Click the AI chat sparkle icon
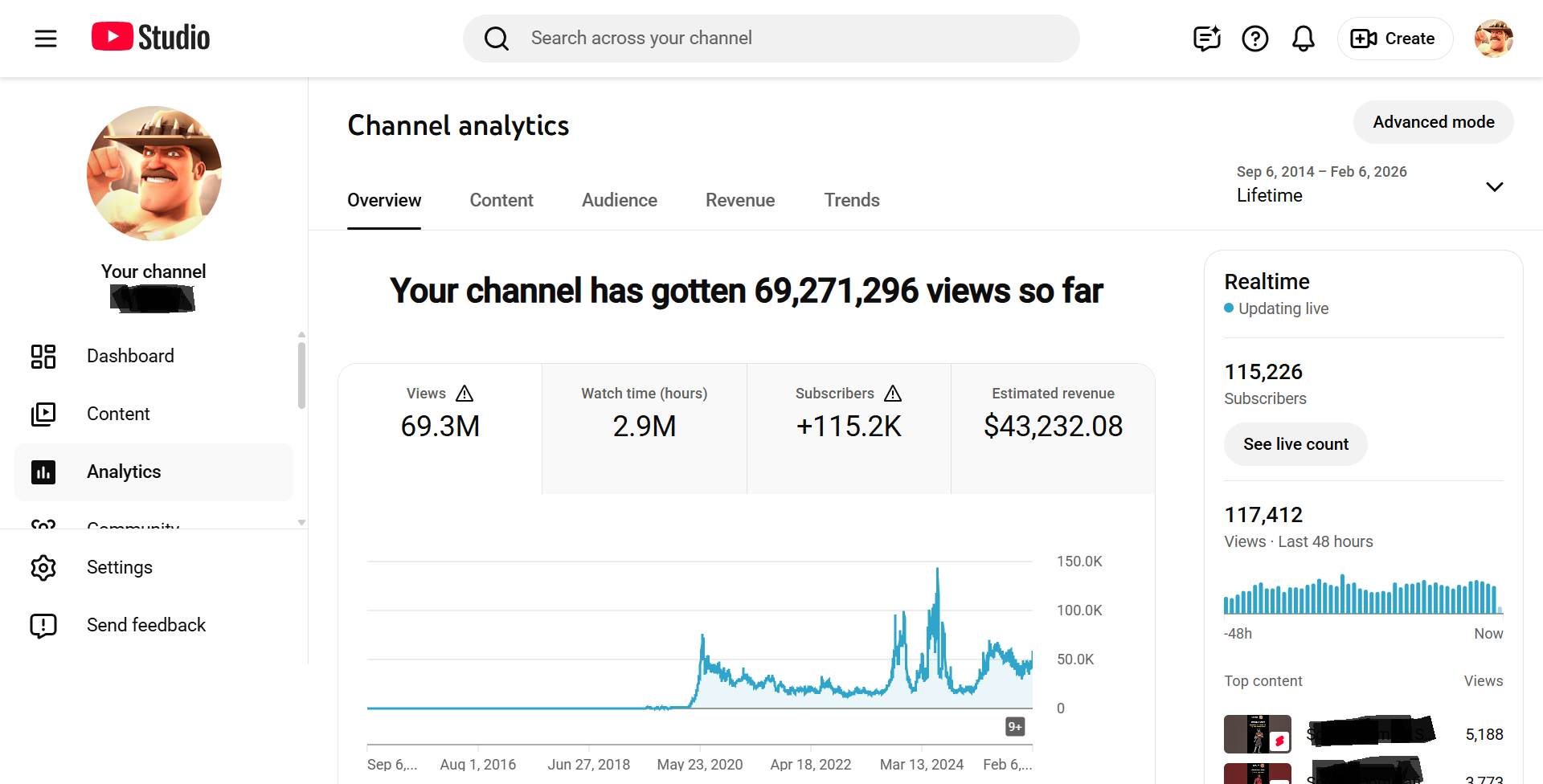Image resolution: width=1543 pixels, height=784 pixels. pos(1206,39)
